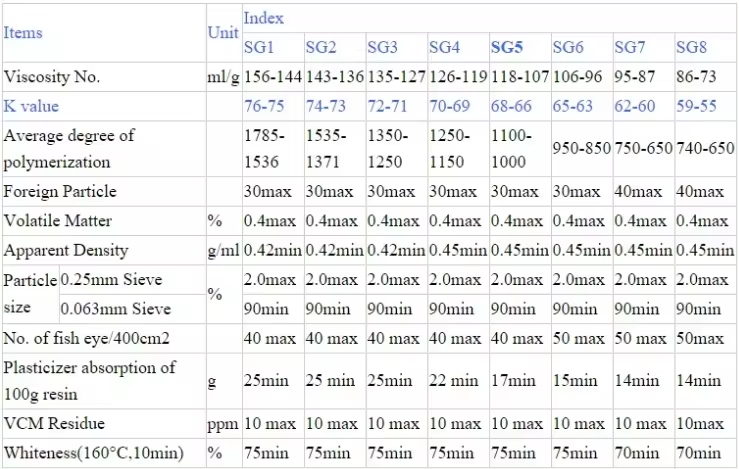This screenshot has height=469, width=739.
Task: Click the SG3 grade header
Action: (x=382, y=47)
